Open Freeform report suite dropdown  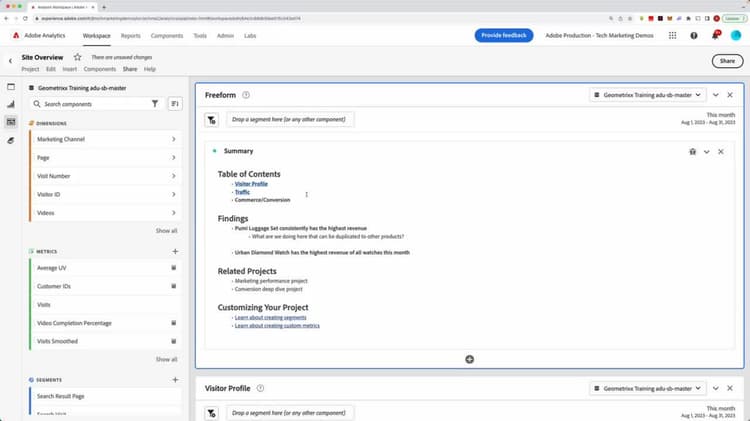point(648,95)
